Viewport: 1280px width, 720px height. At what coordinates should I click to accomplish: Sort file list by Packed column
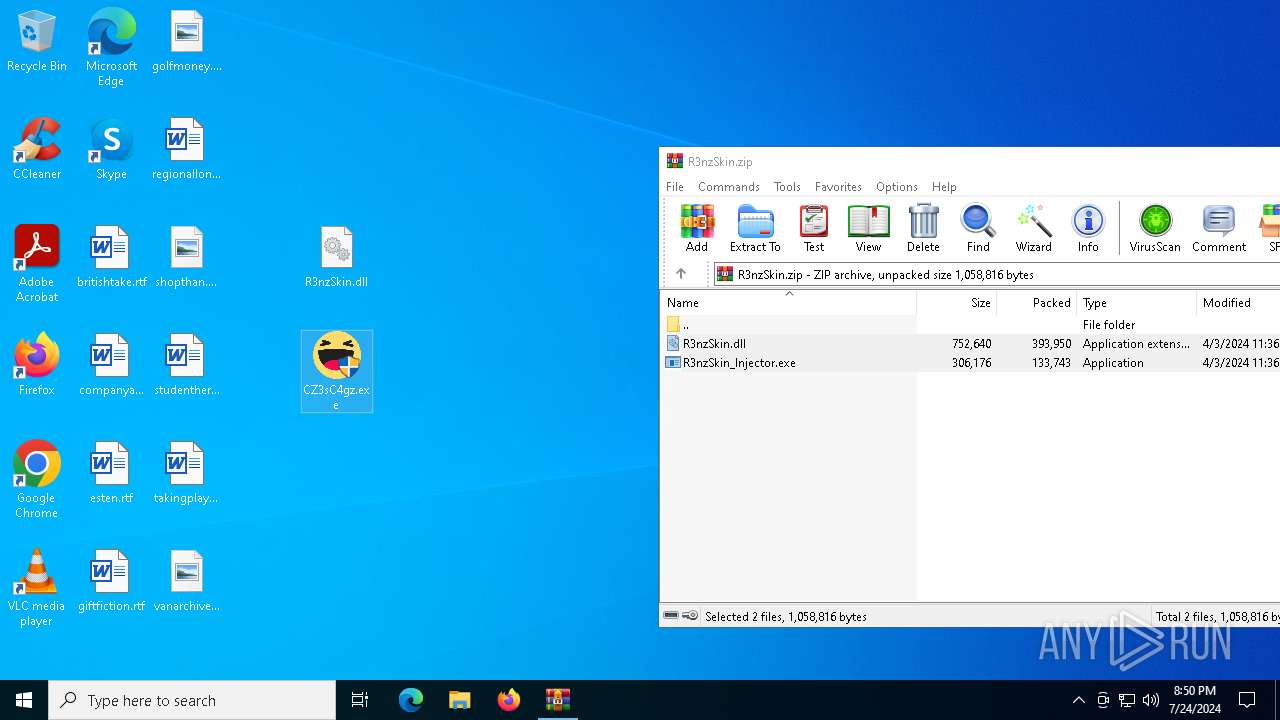pos(1037,303)
